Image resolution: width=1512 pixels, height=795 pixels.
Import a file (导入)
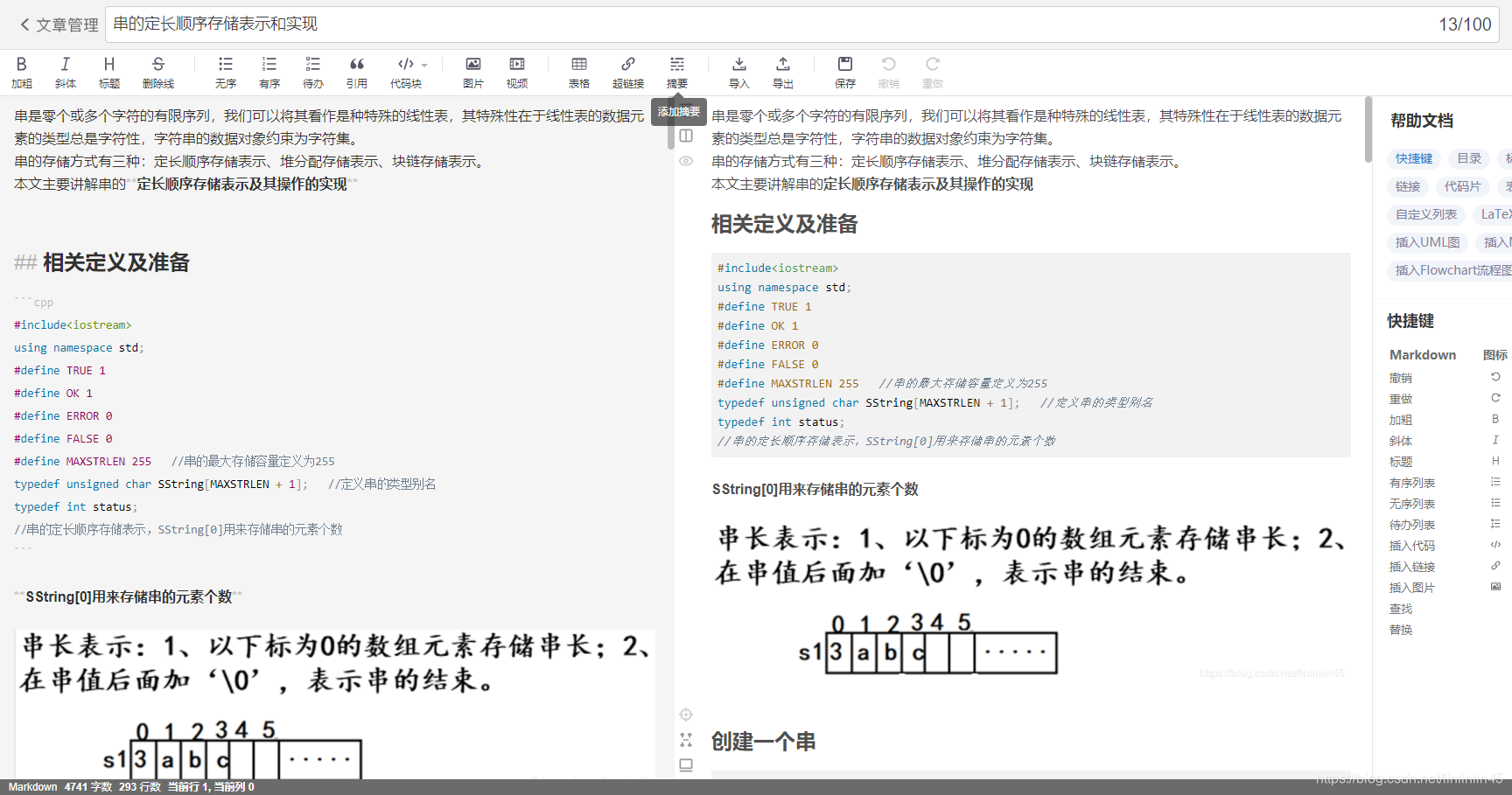point(739,73)
